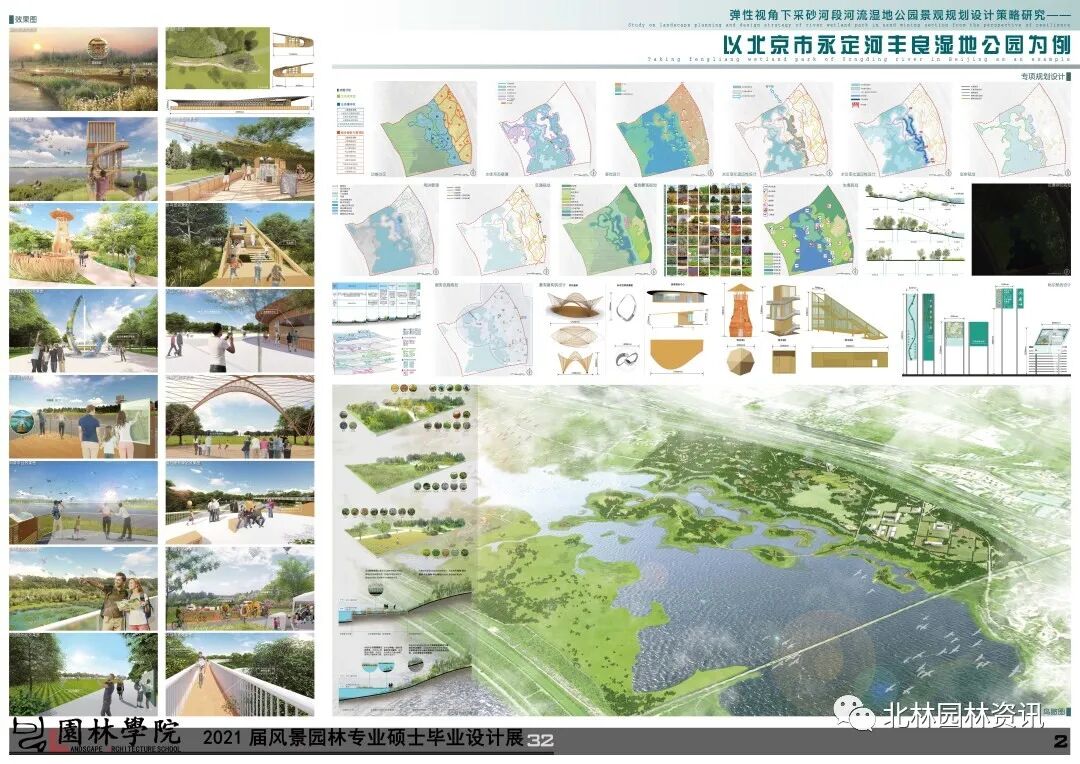Select the terrain section drawings panel
The image size is (1080, 764).
pyautogui.click(x=914, y=229)
